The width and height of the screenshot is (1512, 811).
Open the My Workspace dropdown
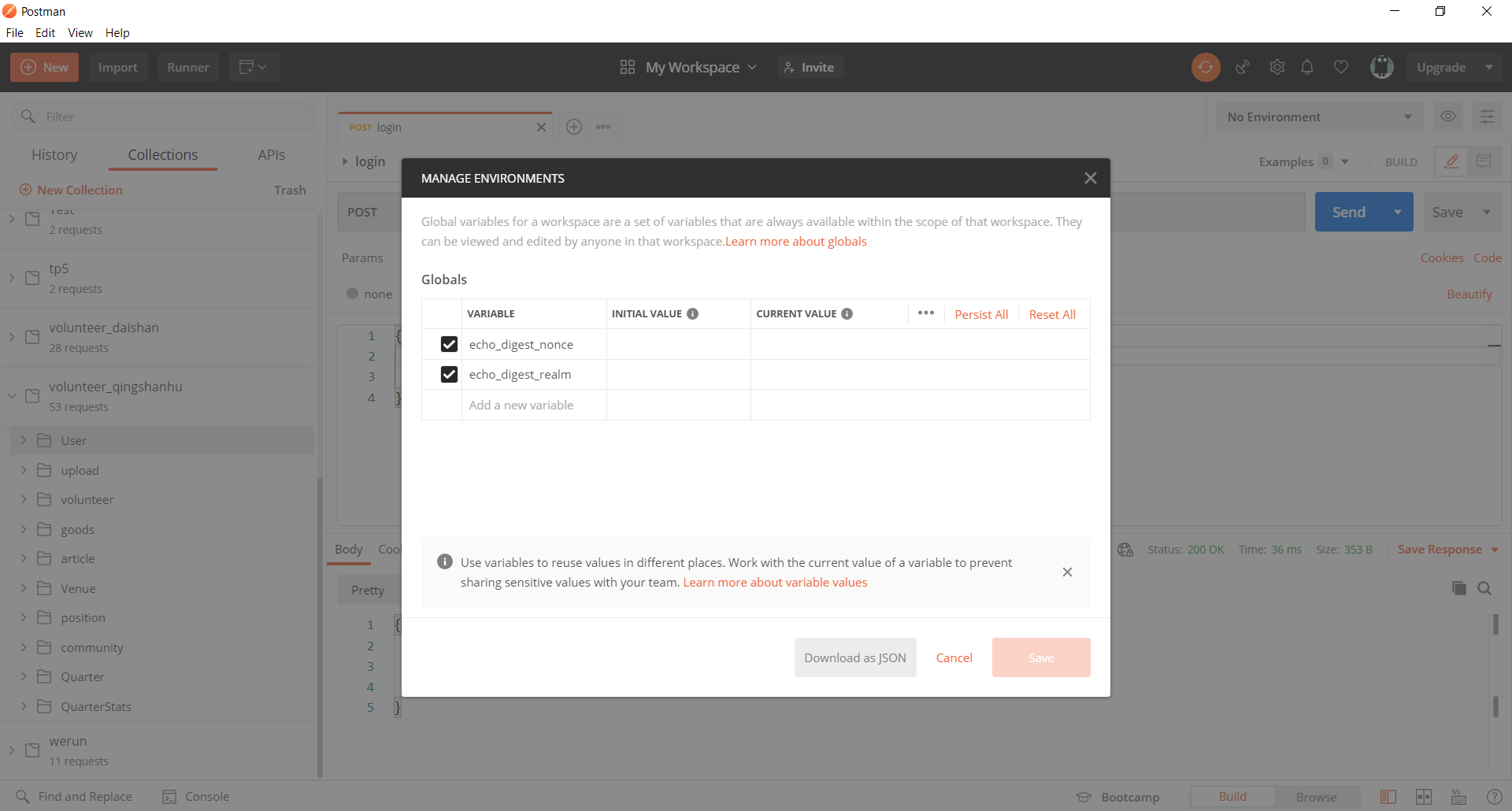pyautogui.click(x=688, y=68)
